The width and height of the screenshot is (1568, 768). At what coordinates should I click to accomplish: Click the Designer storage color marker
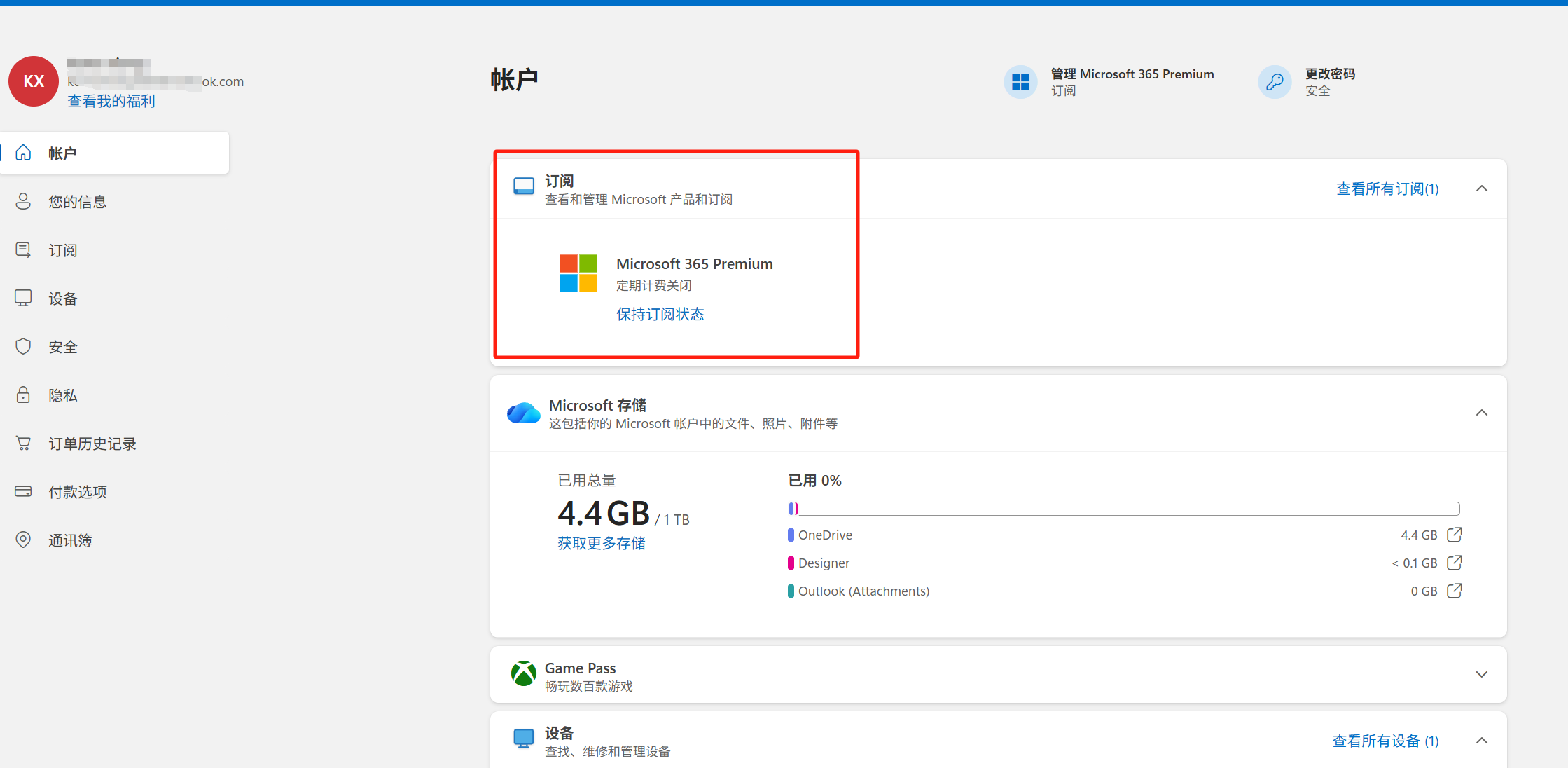tap(791, 563)
